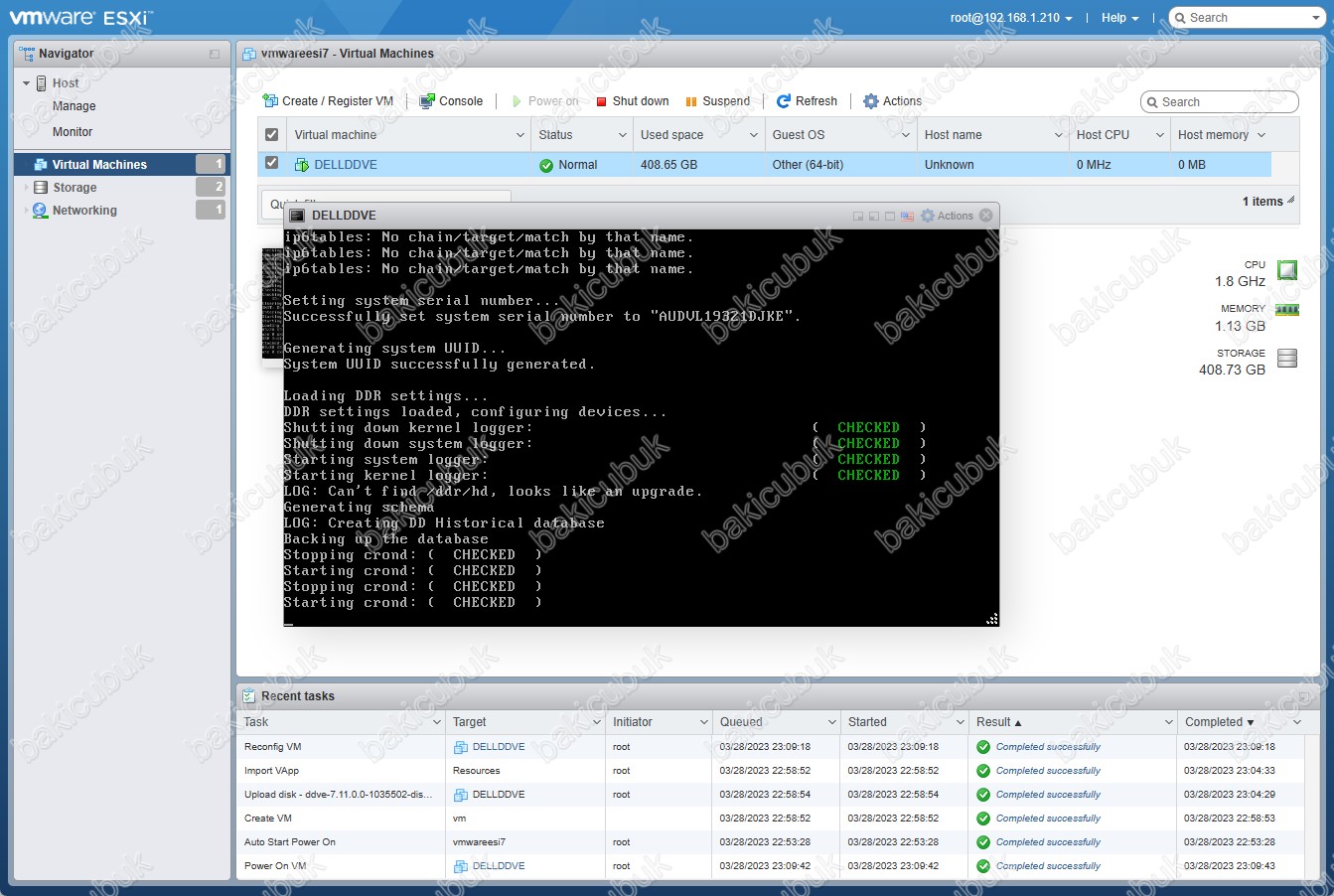This screenshot has height=896, width=1334.
Task: Click the Recent tasks panel icon
Action: (x=249, y=696)
